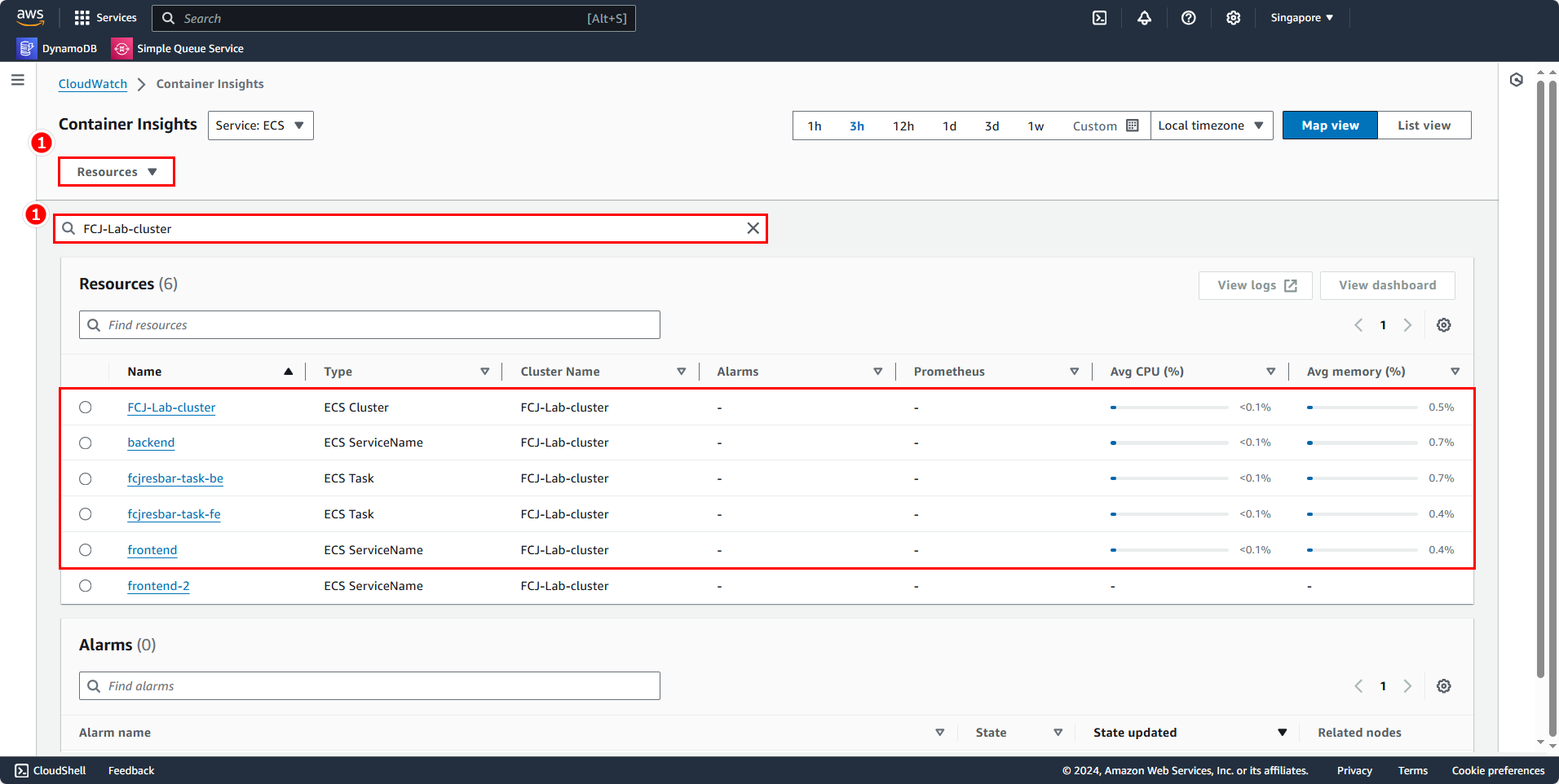The image size is (1559, 784).
Task: Select the fcjresbar-task-be radio button
Action: (86, 479)
